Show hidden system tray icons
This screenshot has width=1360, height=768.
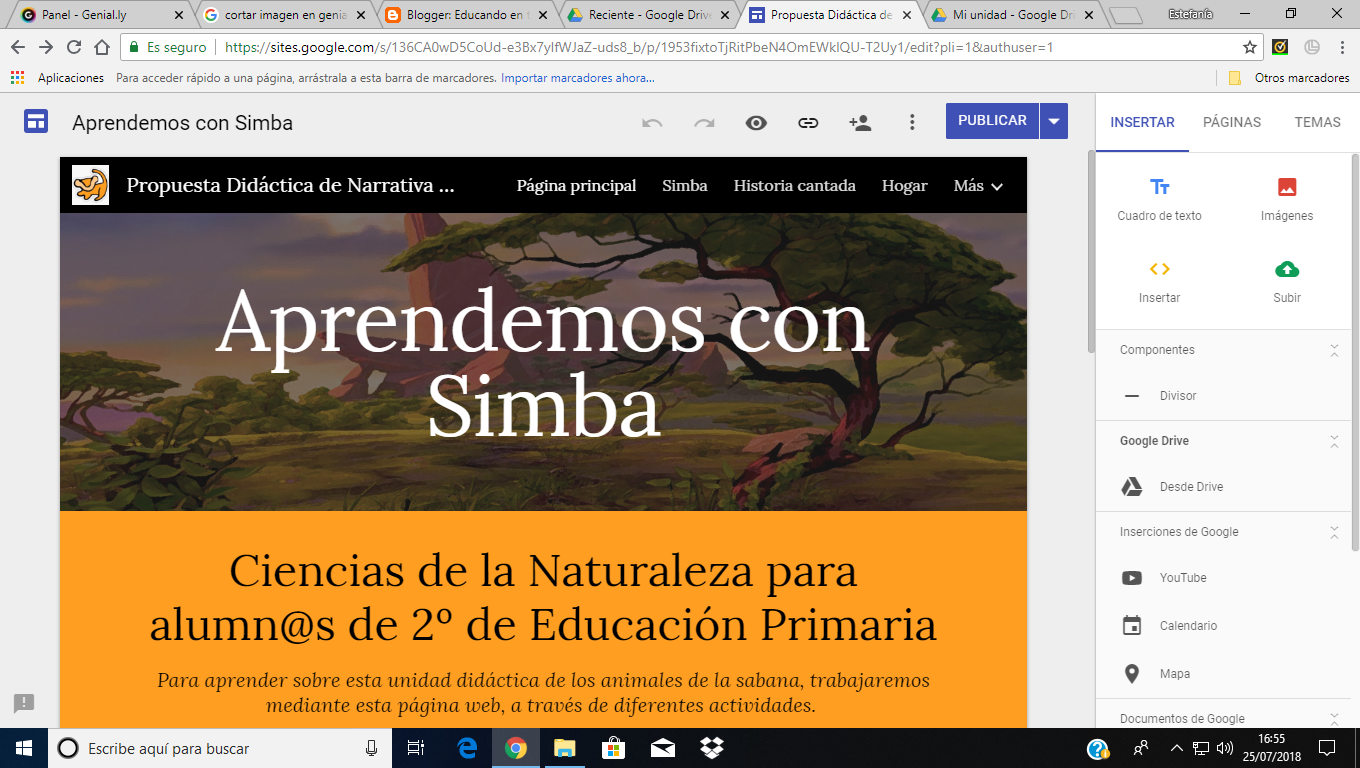pyautogui.click(x=1177, y=748)
